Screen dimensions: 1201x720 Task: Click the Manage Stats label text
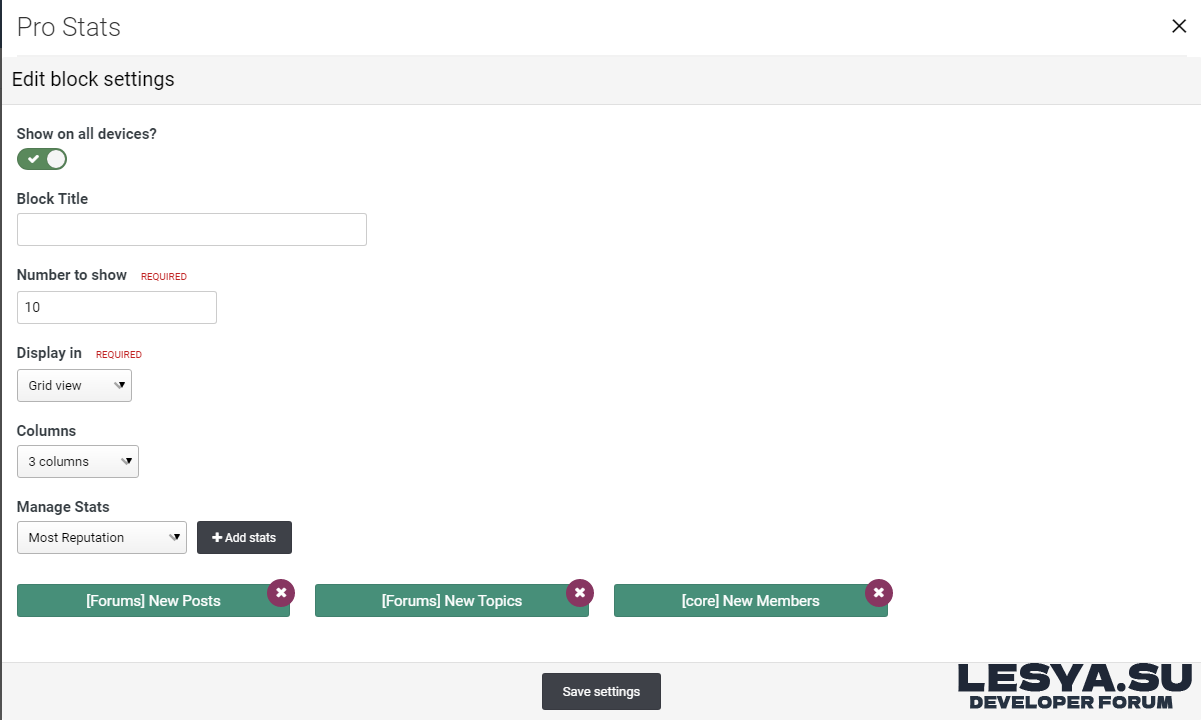coord(63,507)
